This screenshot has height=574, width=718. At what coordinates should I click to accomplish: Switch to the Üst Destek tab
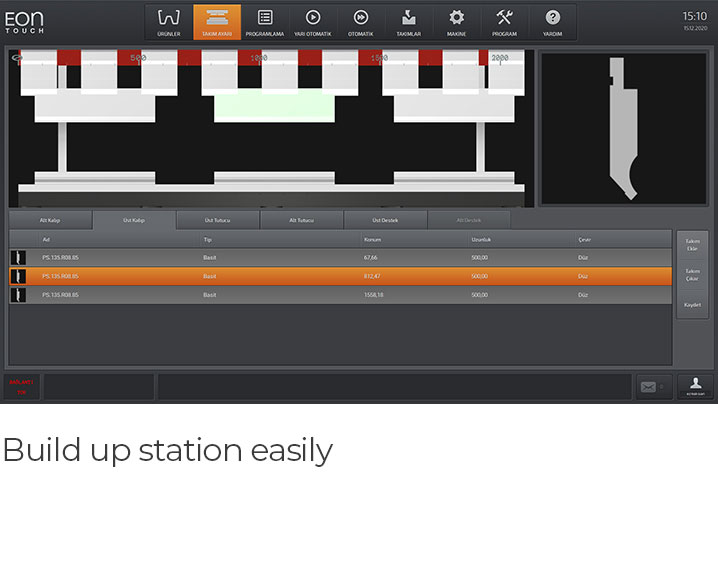385,220
